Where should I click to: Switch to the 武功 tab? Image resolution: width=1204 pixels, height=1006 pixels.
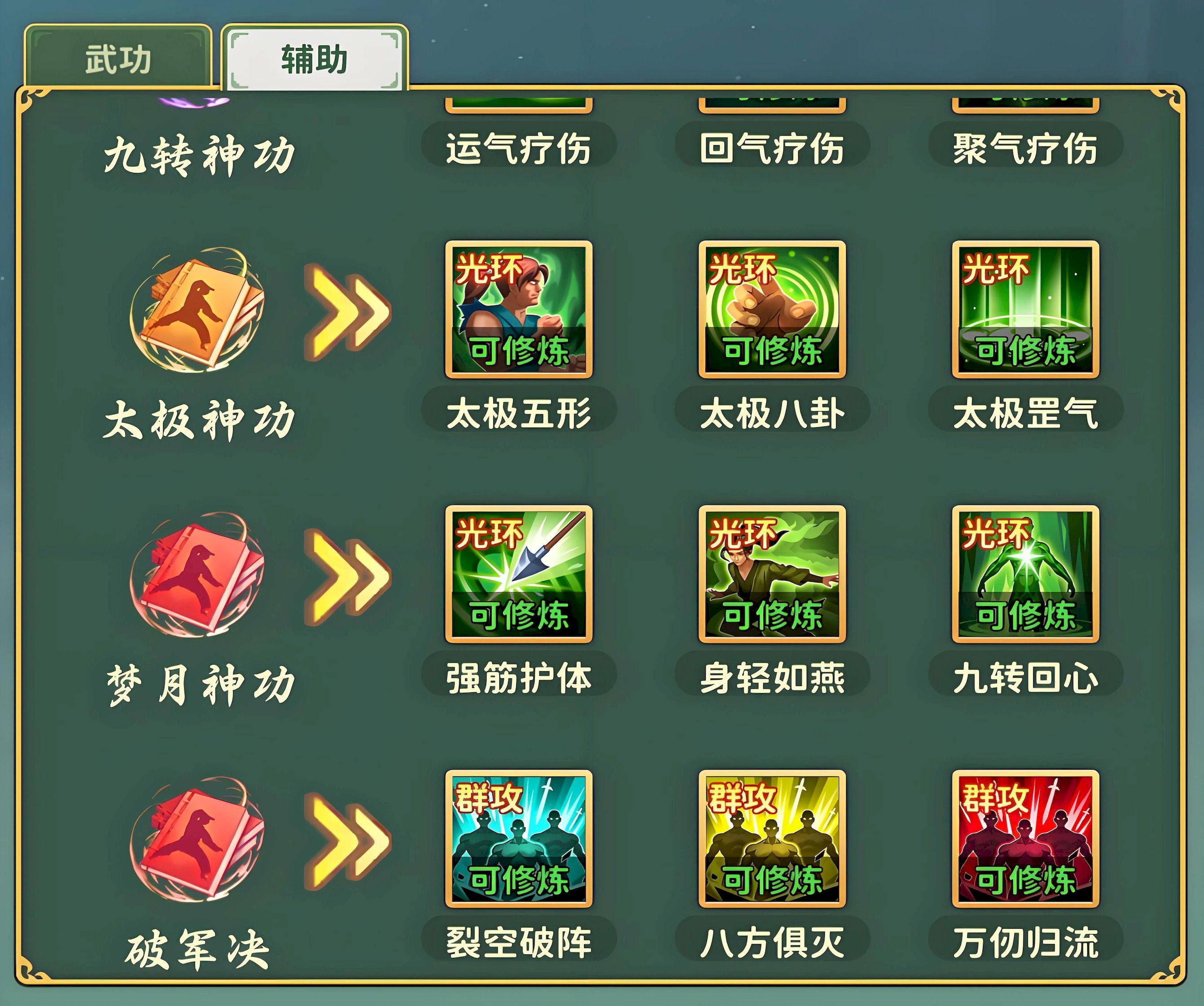click(x=118, y=58)
